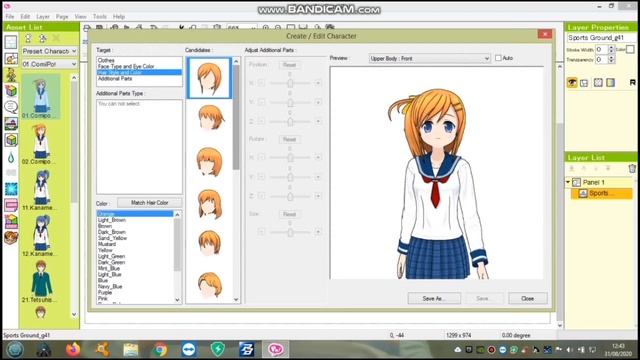The width and height of the screenshot is (640, 360).
Task: Select the bottom visible hairstyle candidate thumbnail
Action: click(210, 285)
